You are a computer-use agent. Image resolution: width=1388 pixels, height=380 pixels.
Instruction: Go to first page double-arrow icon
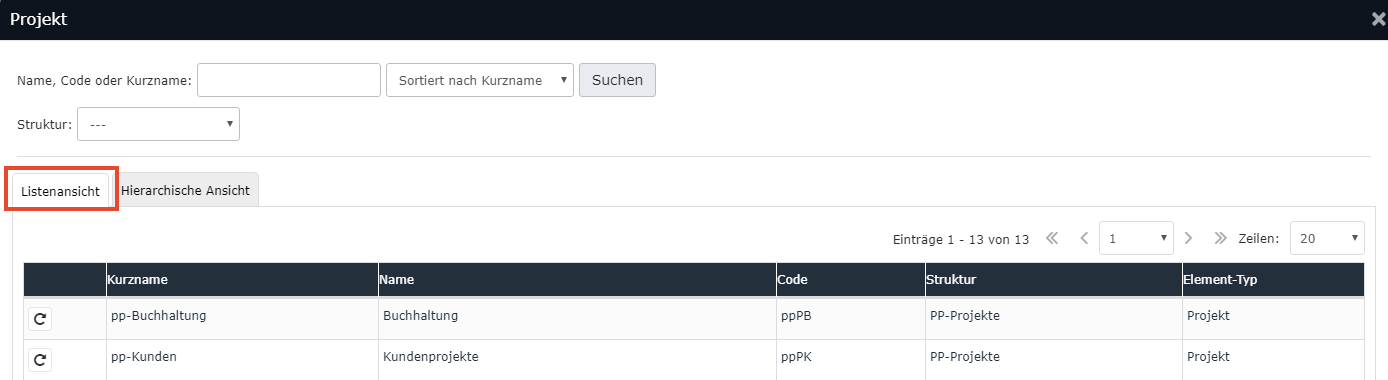click(1052, 238)
